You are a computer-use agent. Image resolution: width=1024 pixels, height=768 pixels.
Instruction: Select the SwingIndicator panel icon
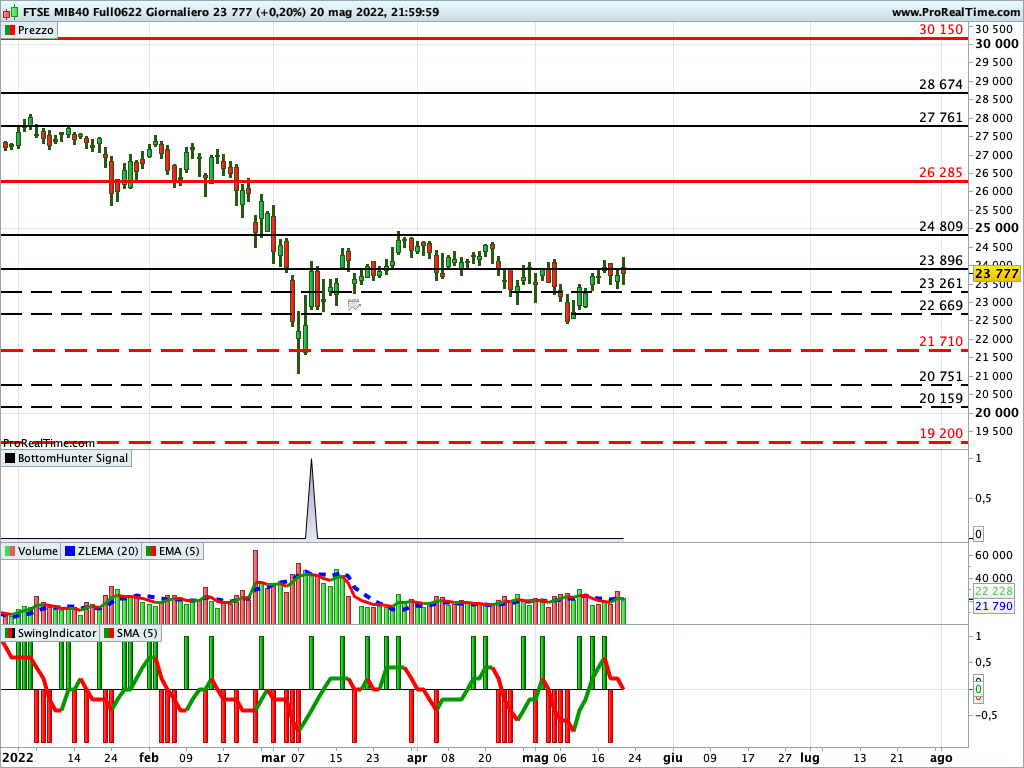click(x=9, y=632)
